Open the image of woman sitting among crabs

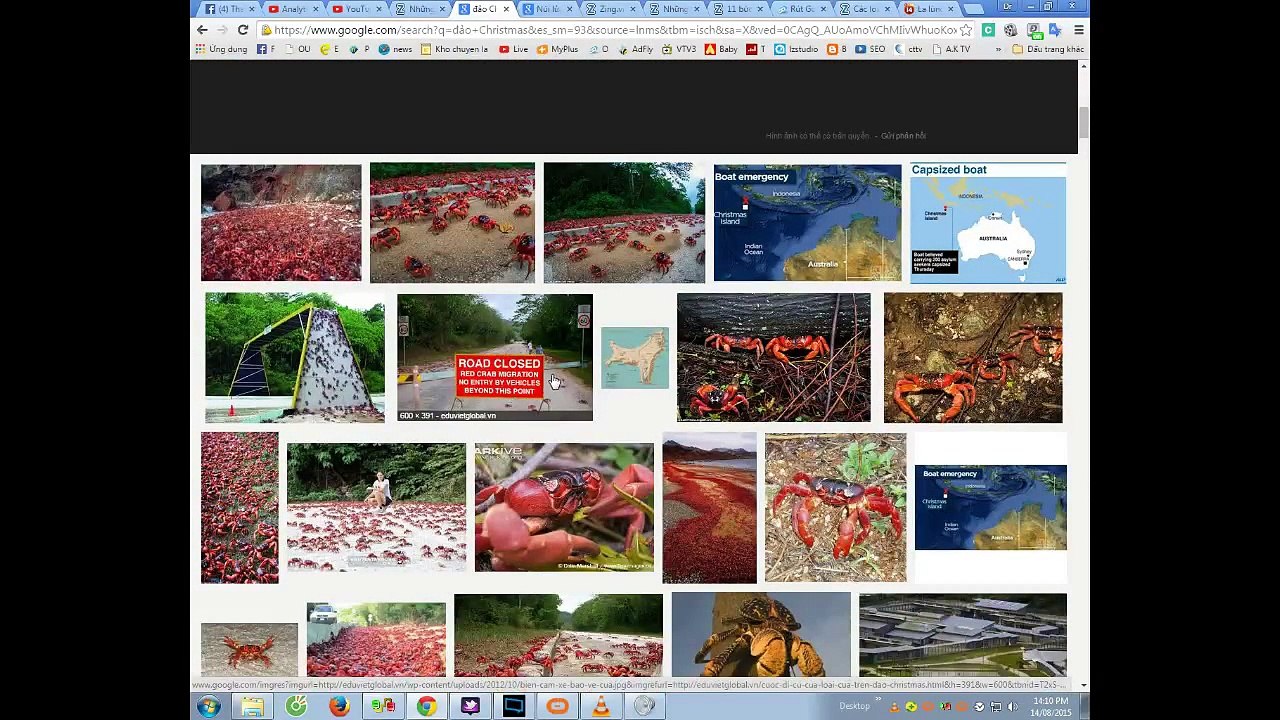[376, 507]
